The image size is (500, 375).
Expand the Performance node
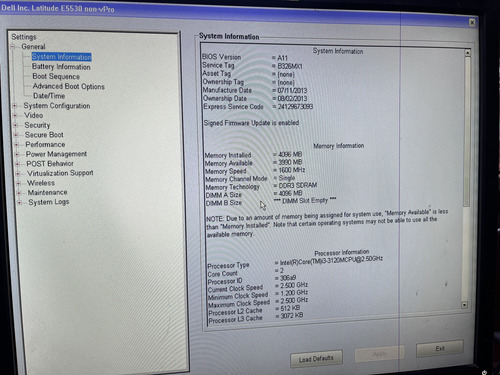coord(17,145)
